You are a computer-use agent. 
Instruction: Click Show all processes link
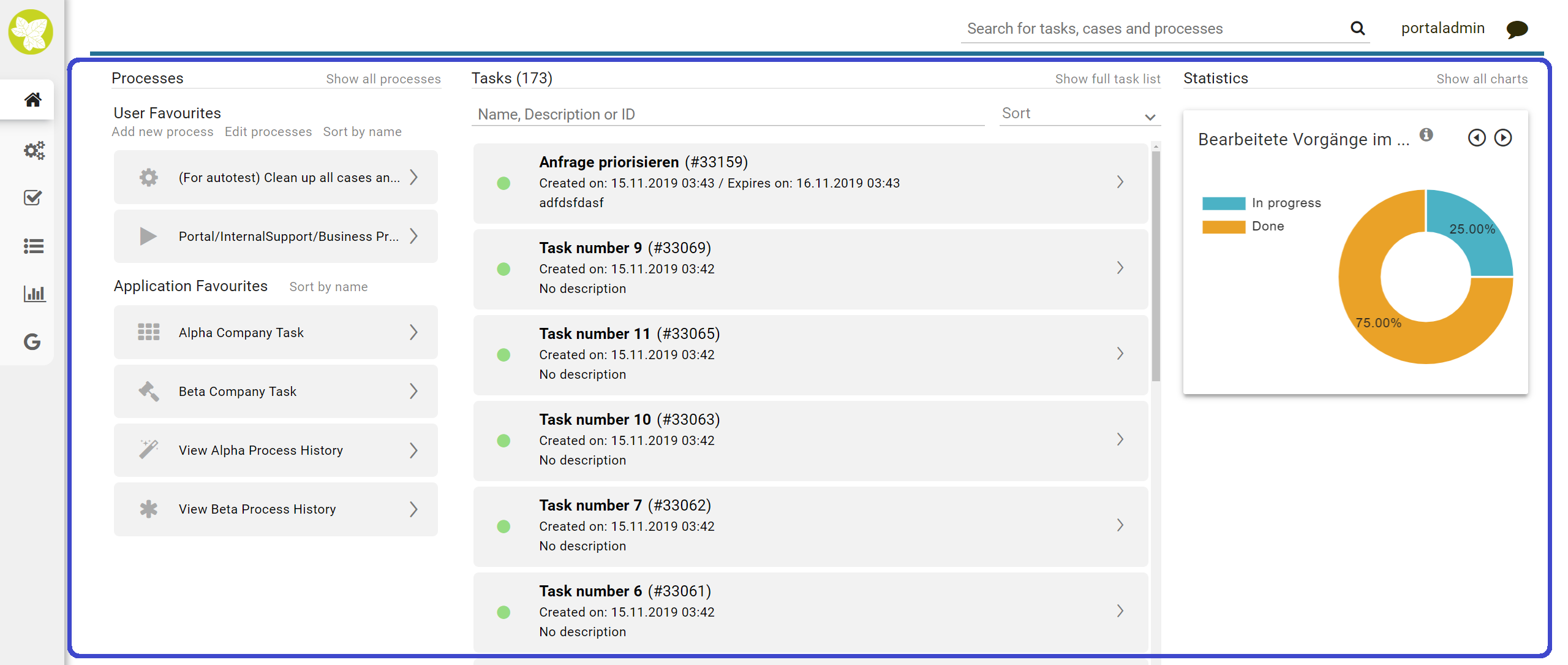click(383, 79)
